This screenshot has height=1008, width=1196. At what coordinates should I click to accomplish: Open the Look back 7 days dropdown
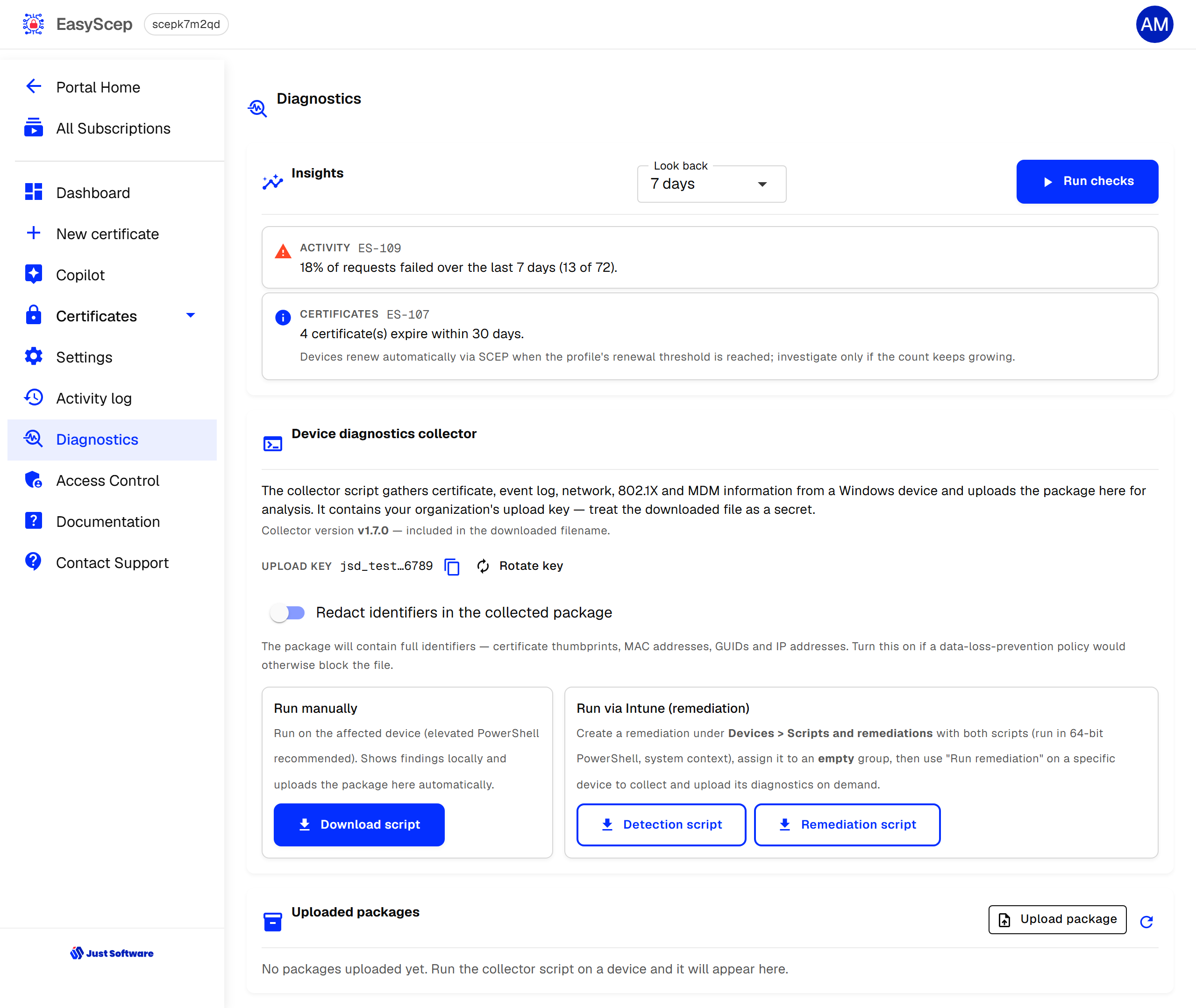click(711, 184)
